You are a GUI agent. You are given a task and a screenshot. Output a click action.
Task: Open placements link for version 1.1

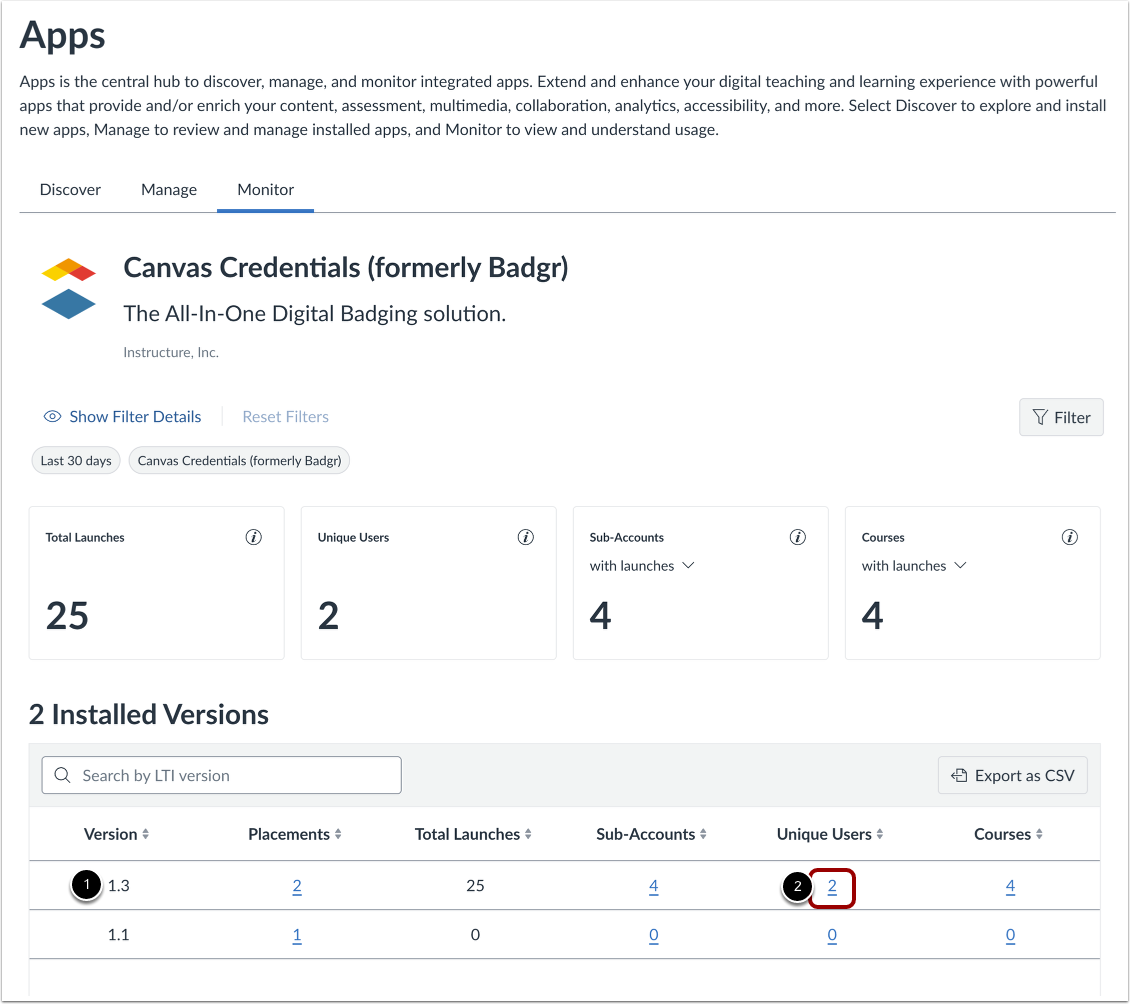297,935
